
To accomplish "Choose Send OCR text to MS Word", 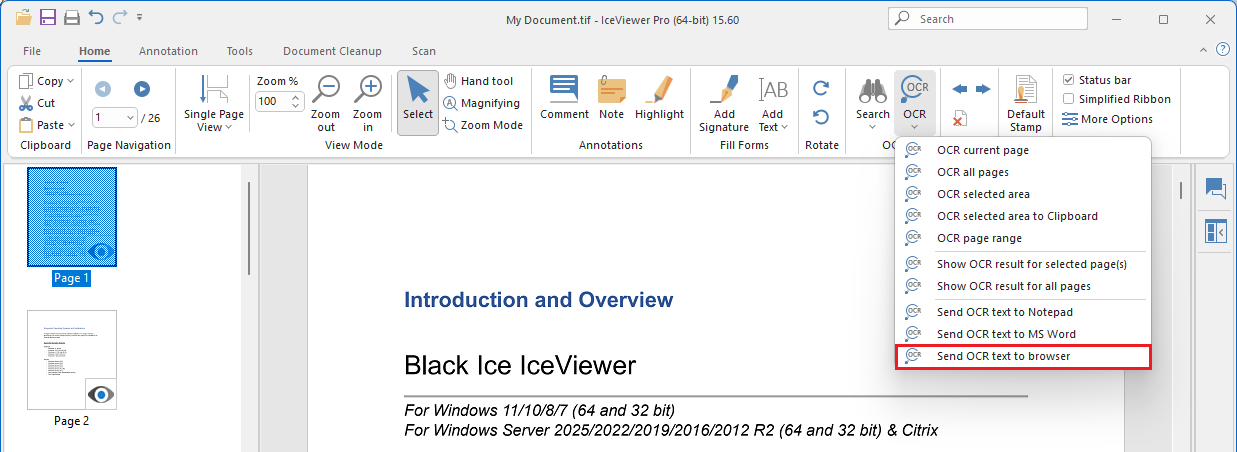I will pyautogui.click(x=1023, y=334).
